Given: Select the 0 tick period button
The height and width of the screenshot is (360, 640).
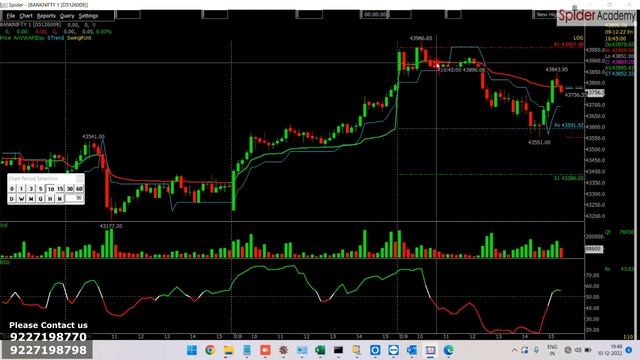Looking at the screenshot, I should [12, 189].
